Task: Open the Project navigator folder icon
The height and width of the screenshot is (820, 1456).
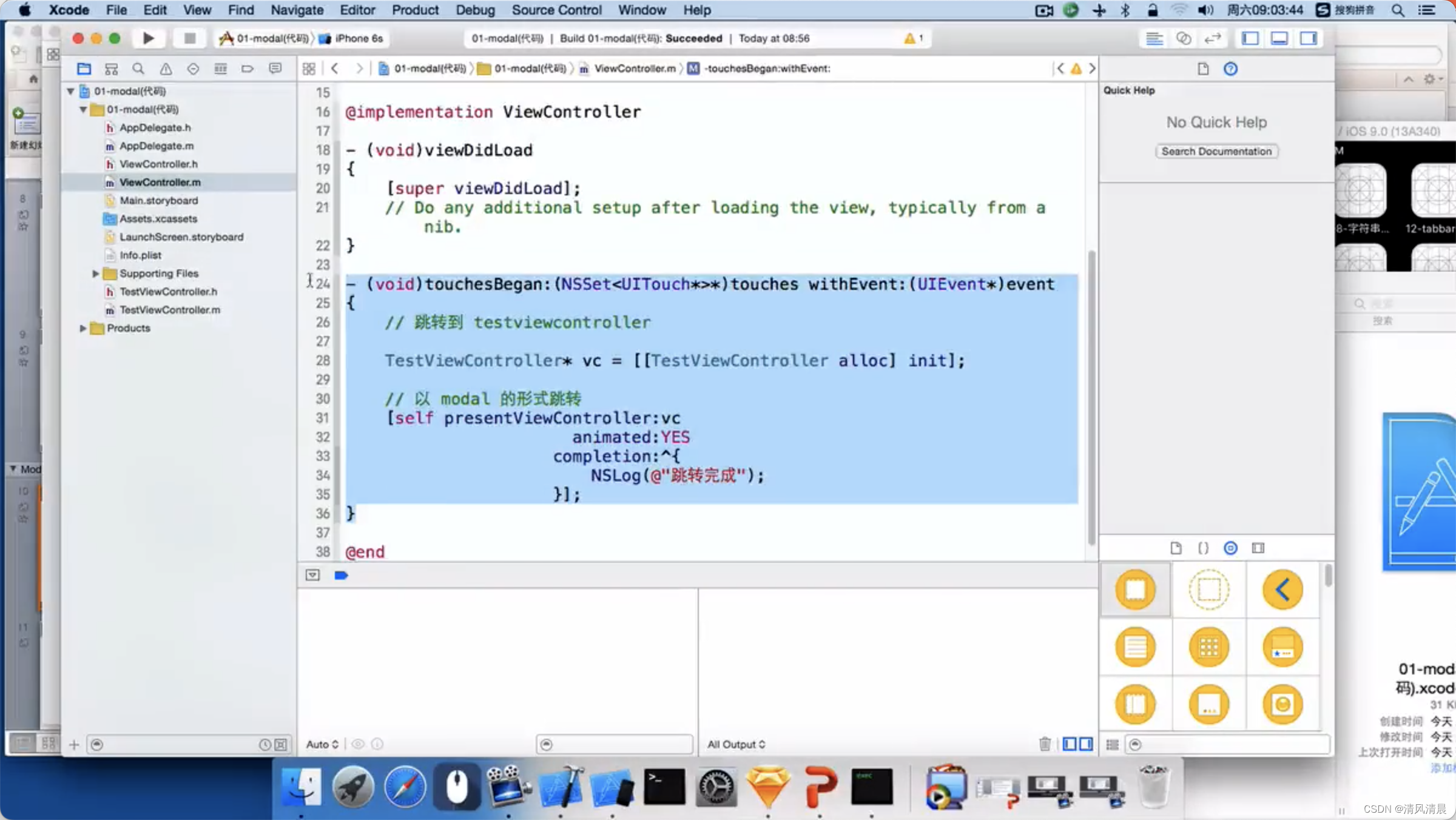Action: coord(84,69)
